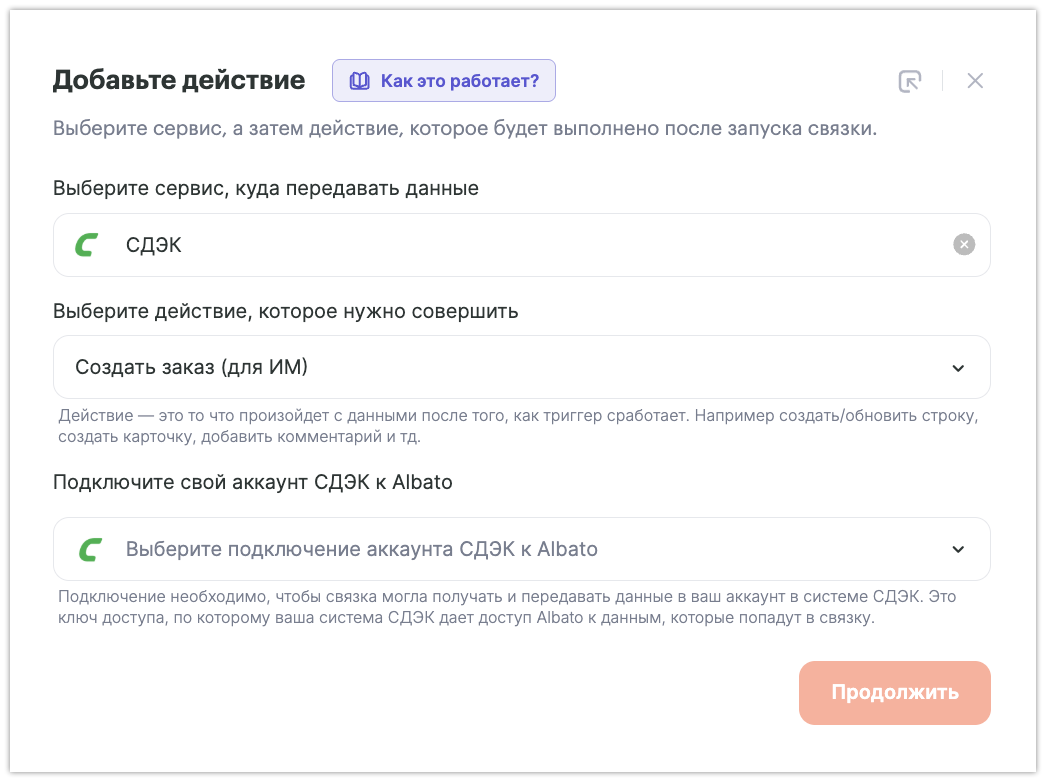The height and width of the screenshot is (782, 1046).
Task: Clear the selected СДЭК service
Action: [963, 245]
